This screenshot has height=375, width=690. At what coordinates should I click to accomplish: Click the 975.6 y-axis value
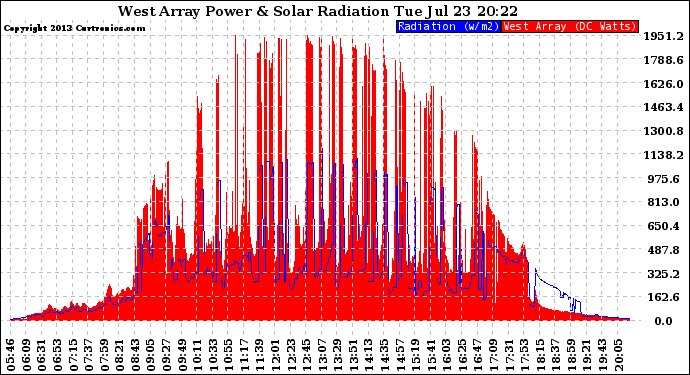click(664, 179)
